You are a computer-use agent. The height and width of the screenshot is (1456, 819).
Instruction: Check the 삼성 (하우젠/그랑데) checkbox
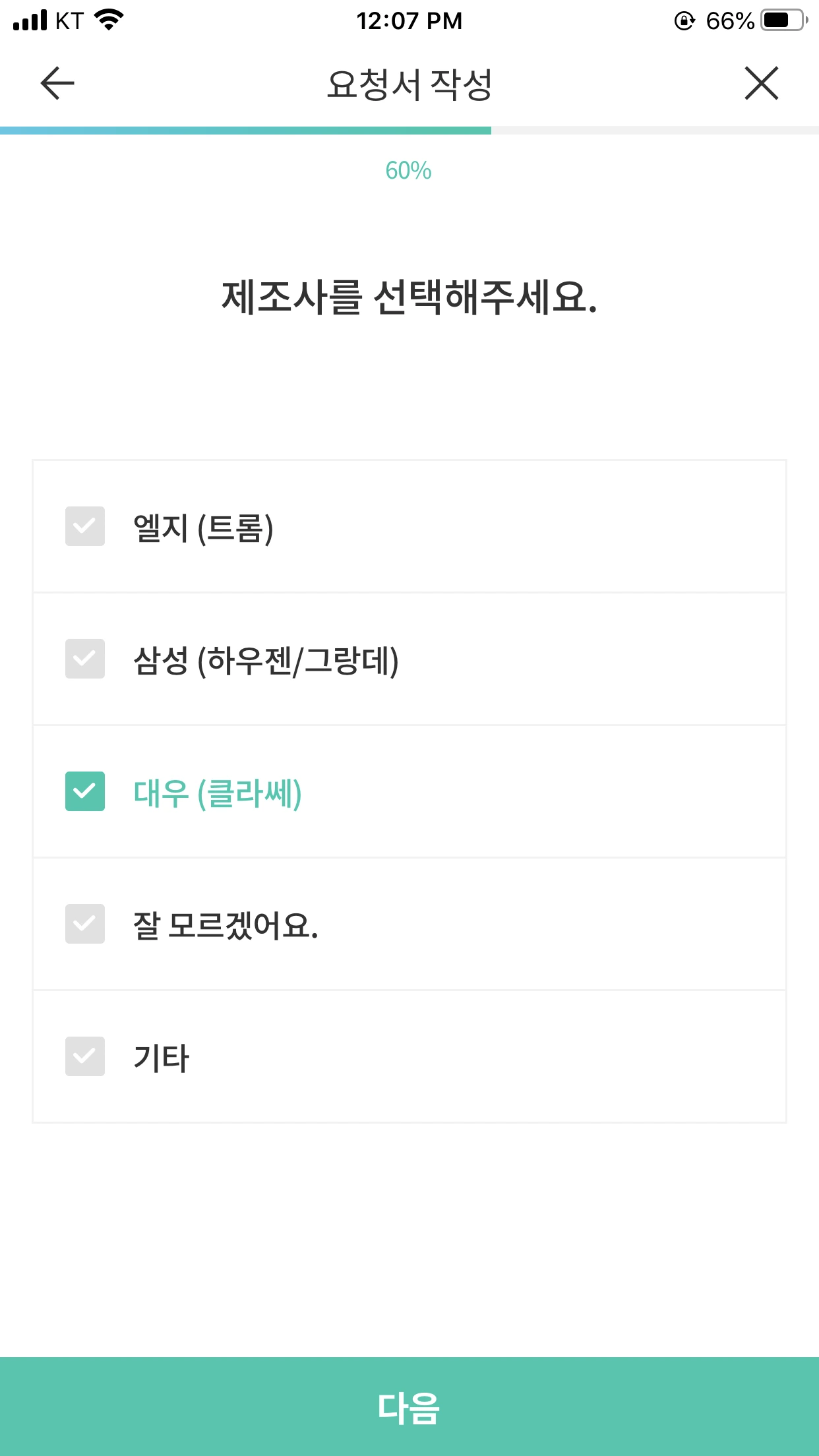[x=85, y=659]
